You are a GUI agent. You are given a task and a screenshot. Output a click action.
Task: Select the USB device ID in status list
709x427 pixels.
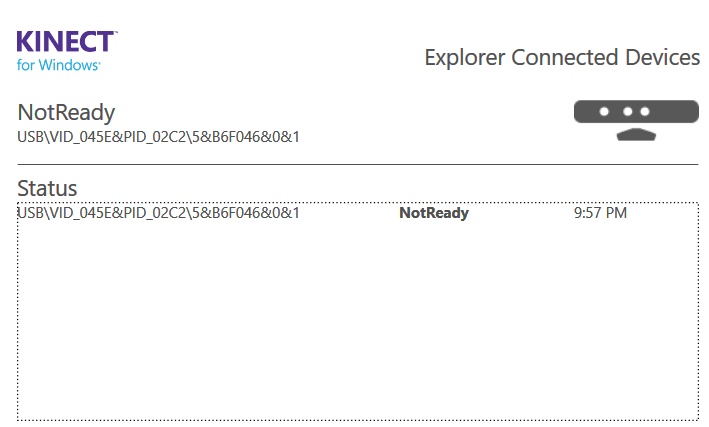click(158, 213)
